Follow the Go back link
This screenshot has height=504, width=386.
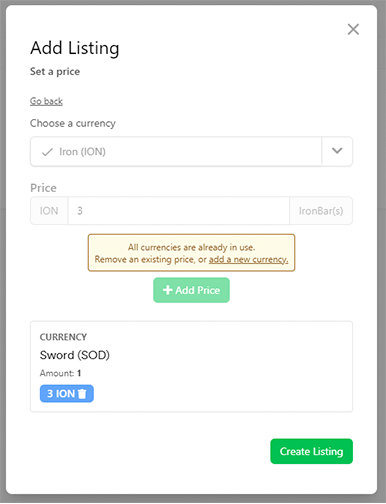[x=46, y=101]
